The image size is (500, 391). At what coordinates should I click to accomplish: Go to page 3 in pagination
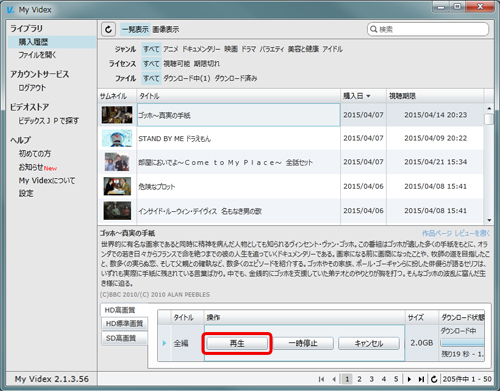tap(371, 379)
